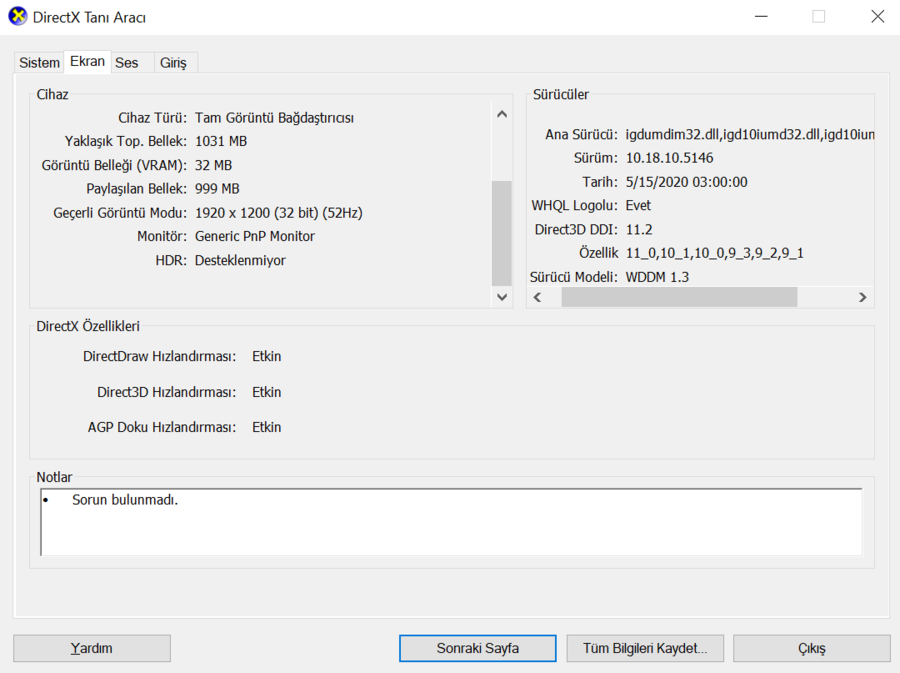Close the DirectX Tanı Aracı window
Image resolution: width=900 pixels, height=673 pixels.
tap(878, 17)
